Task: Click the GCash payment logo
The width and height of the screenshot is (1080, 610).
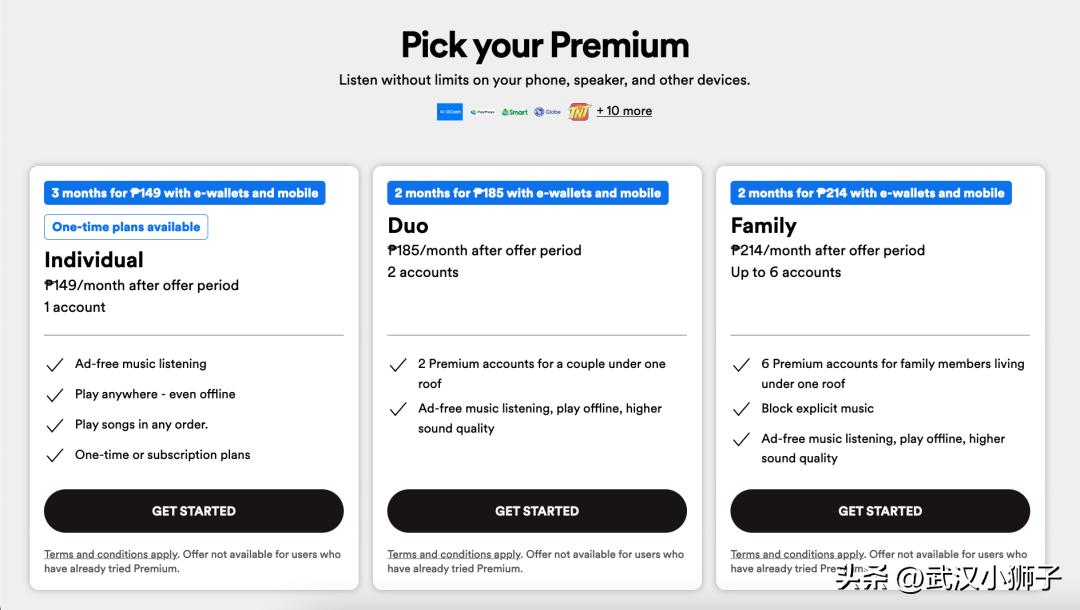Action: (450, 112)
